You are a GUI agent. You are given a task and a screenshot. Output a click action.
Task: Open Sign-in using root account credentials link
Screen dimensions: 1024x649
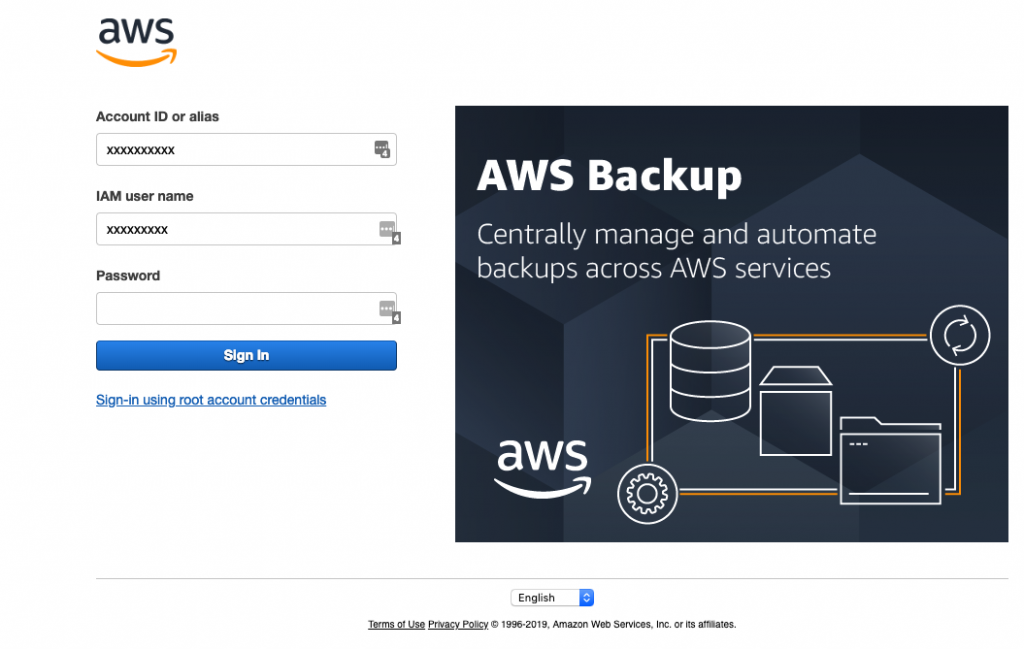pyautogui.click(x=211, y=400)
